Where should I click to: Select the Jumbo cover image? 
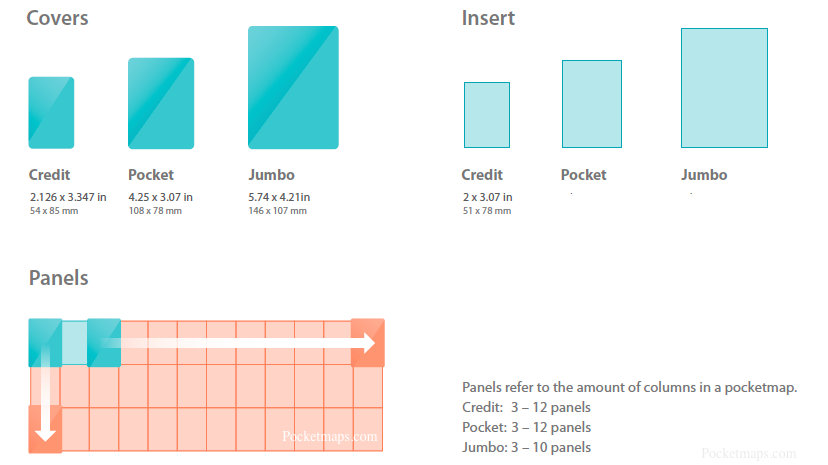pos(293,87)
